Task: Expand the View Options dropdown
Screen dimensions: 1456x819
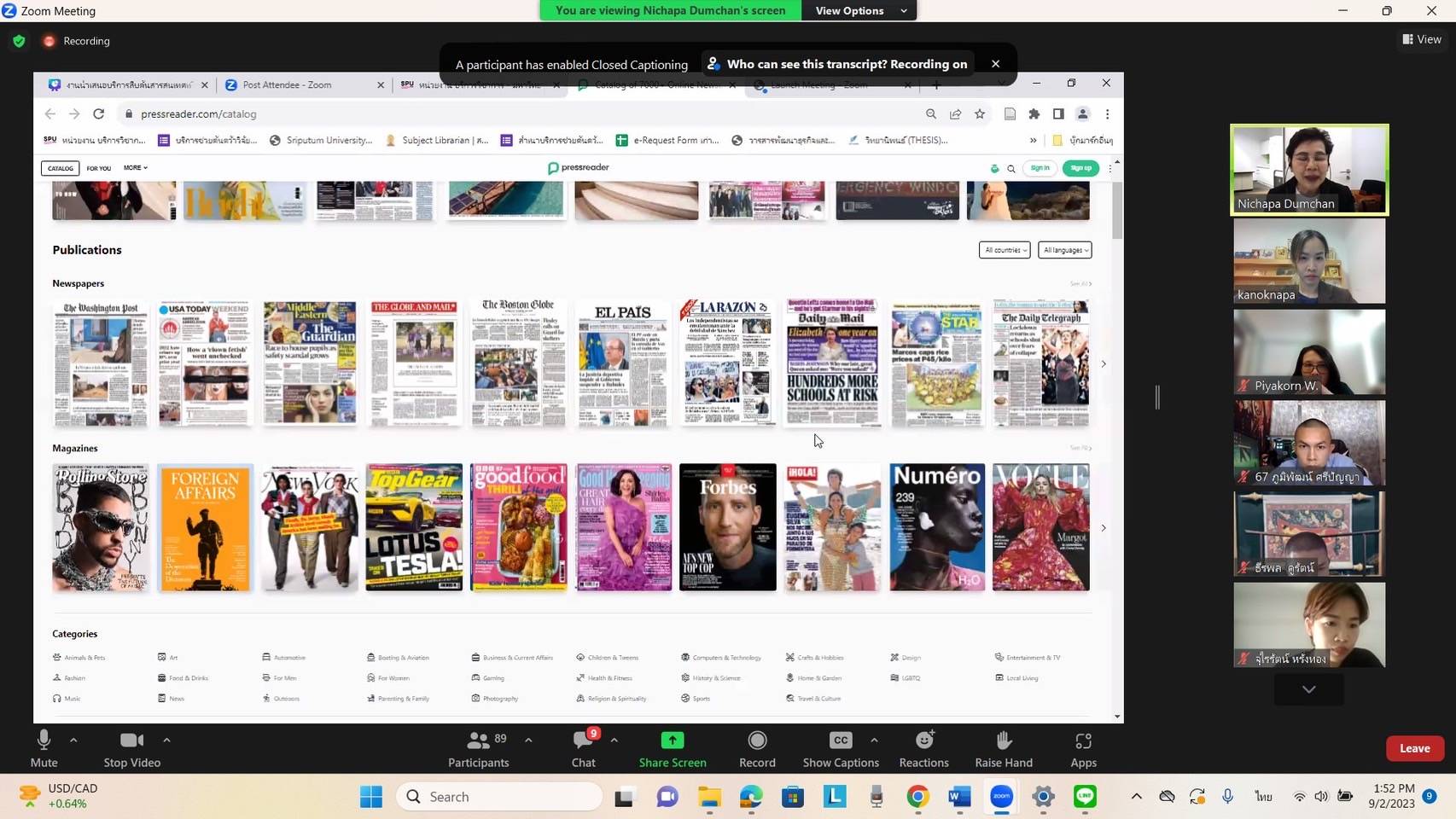Action: tap(859, 10)
